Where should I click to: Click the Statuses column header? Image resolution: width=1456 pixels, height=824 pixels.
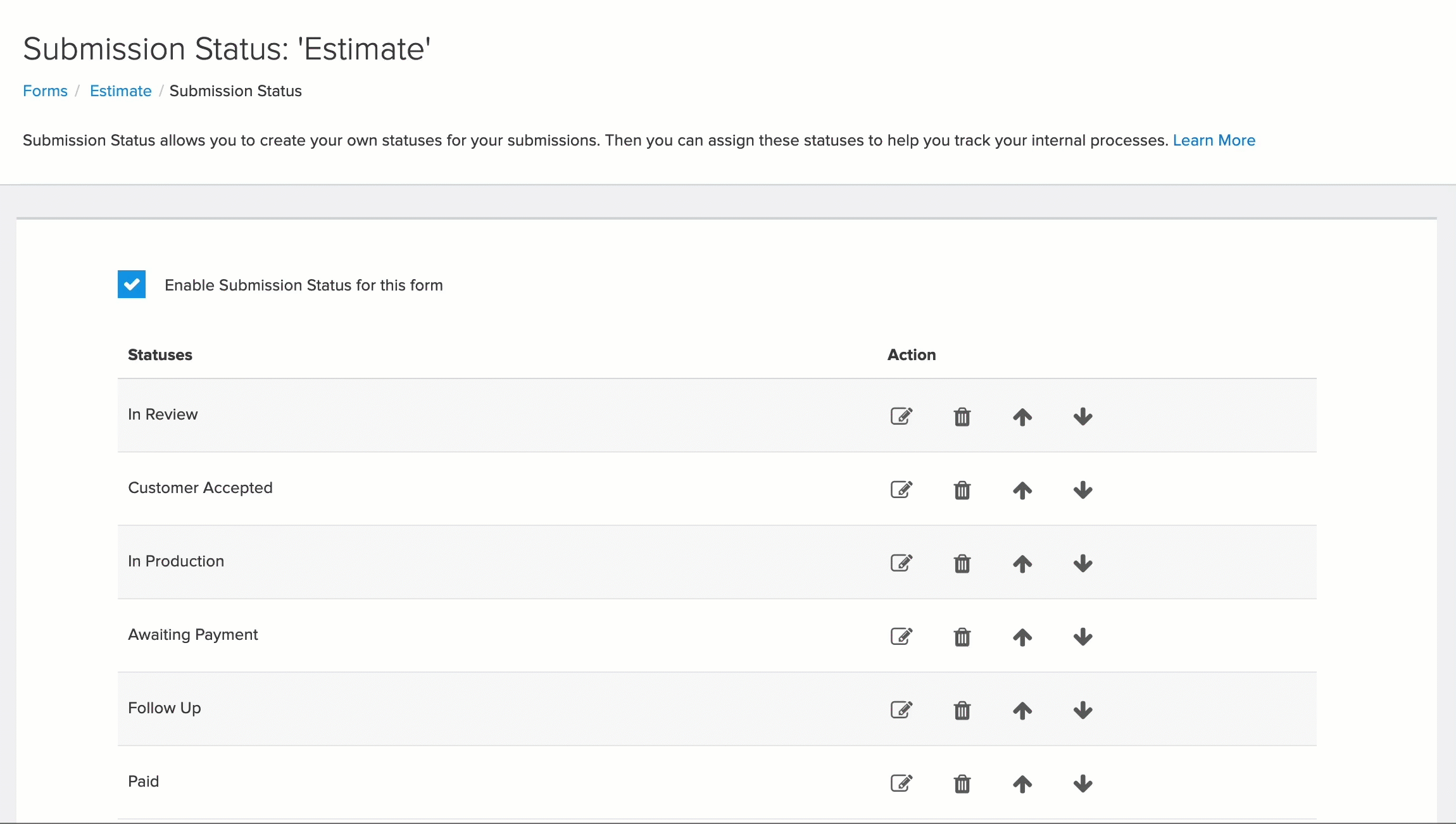(x=160, y=354)
